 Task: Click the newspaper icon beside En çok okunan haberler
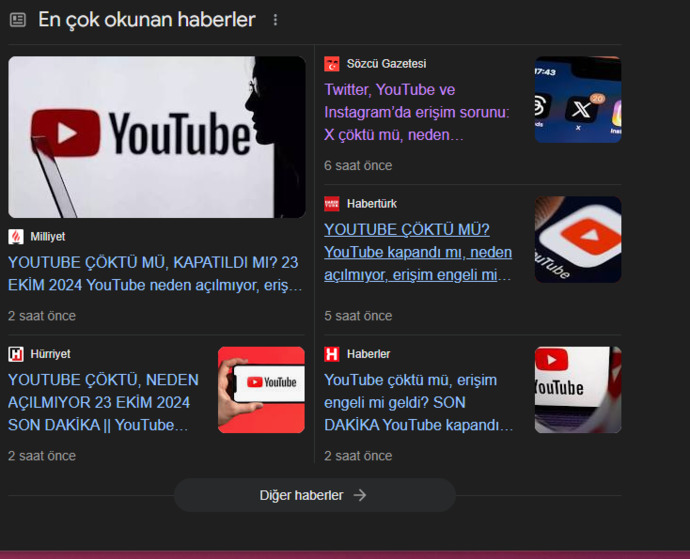[x=18, y=20]
